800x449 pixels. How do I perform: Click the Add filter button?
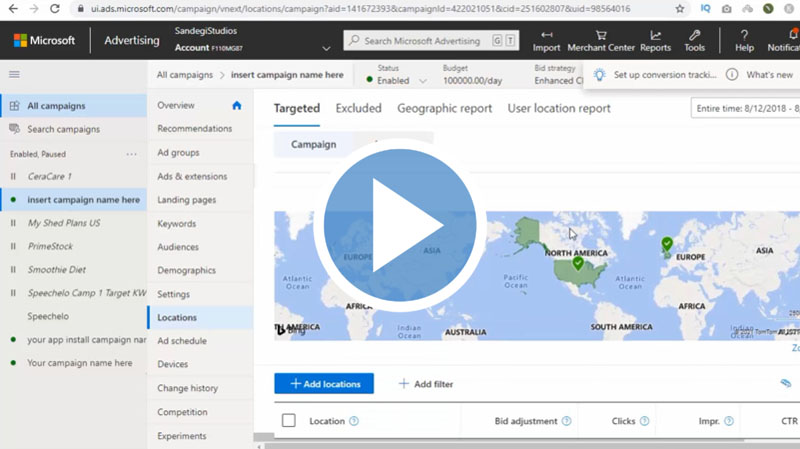[426, 384]
